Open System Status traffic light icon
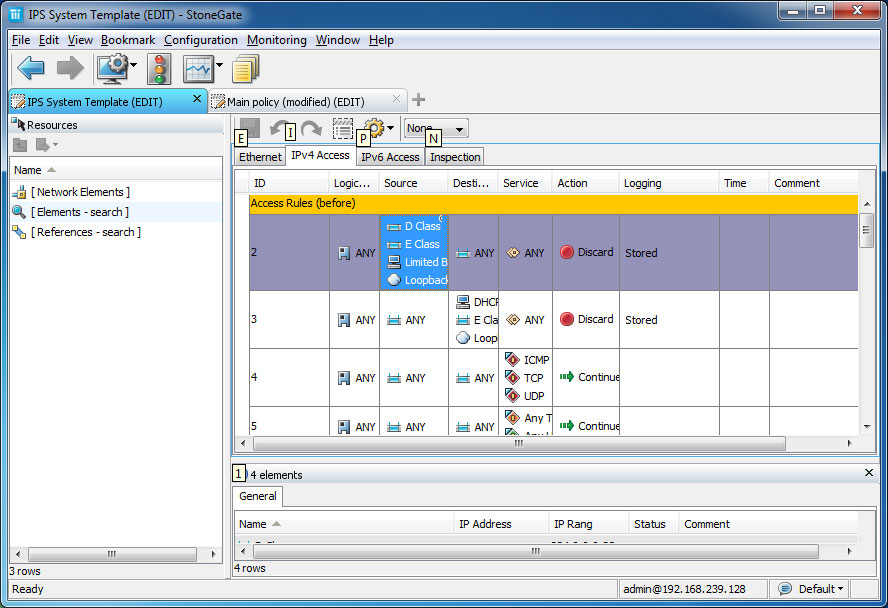888x608 pixels. coord(159,69)
